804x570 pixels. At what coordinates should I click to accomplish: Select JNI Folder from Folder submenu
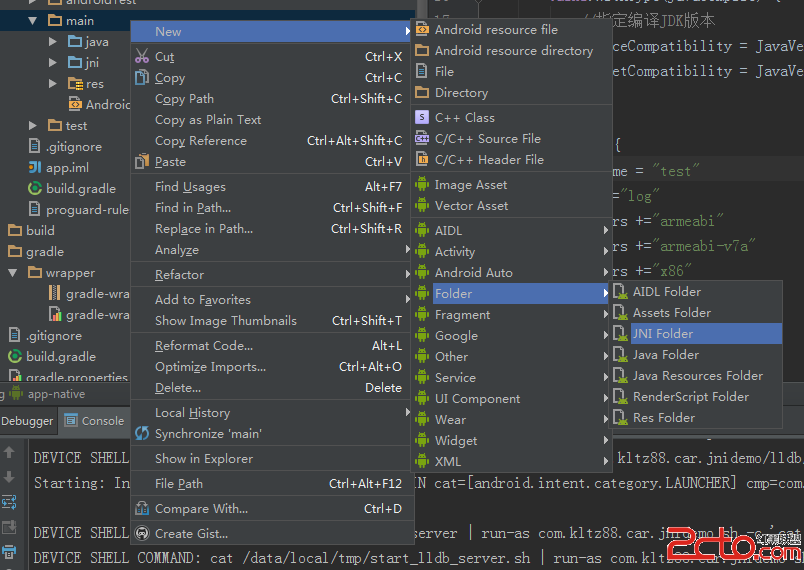click(695, 334)
